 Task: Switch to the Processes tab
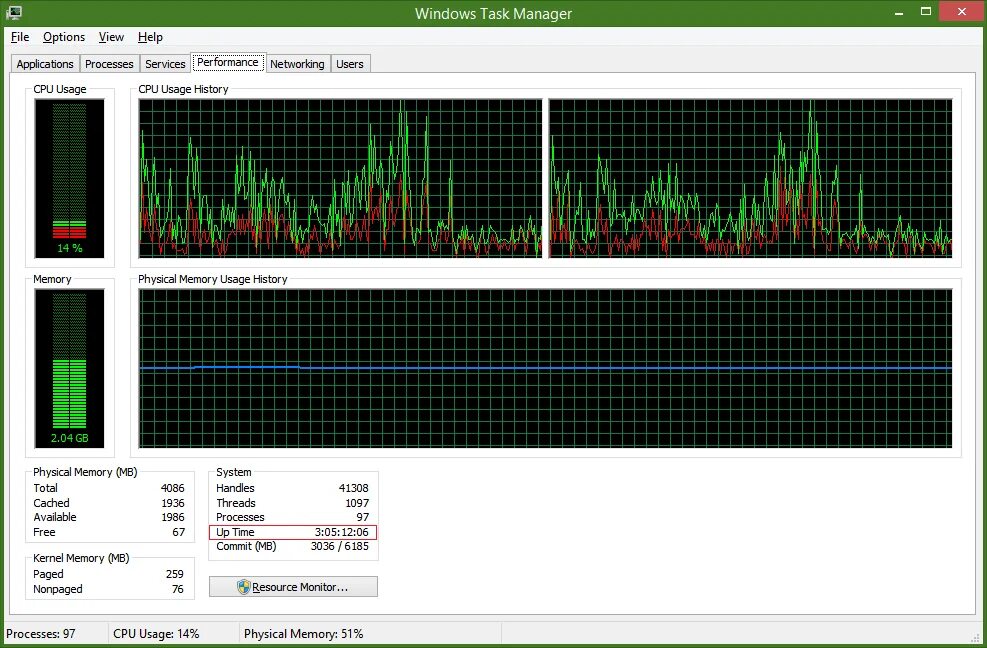(109, 64)
